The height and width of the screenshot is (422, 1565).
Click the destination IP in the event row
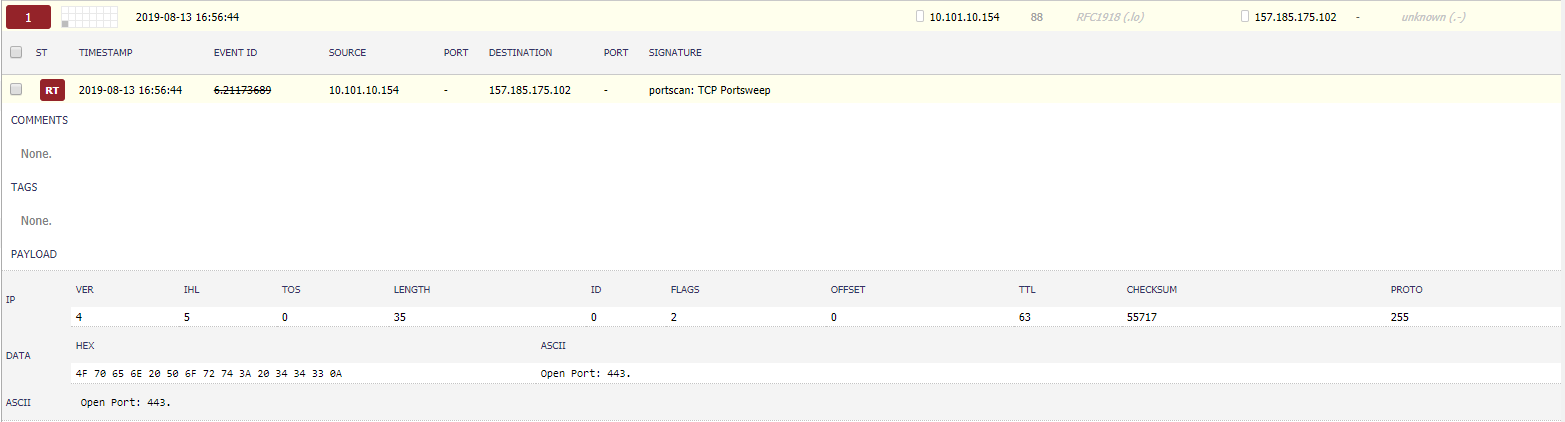coord(529,90)
